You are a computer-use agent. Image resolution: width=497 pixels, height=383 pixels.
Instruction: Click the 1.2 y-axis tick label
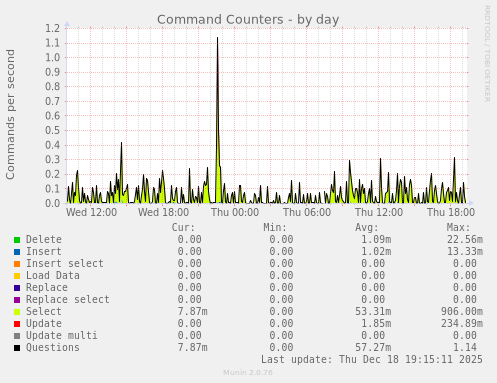(53, 28)
